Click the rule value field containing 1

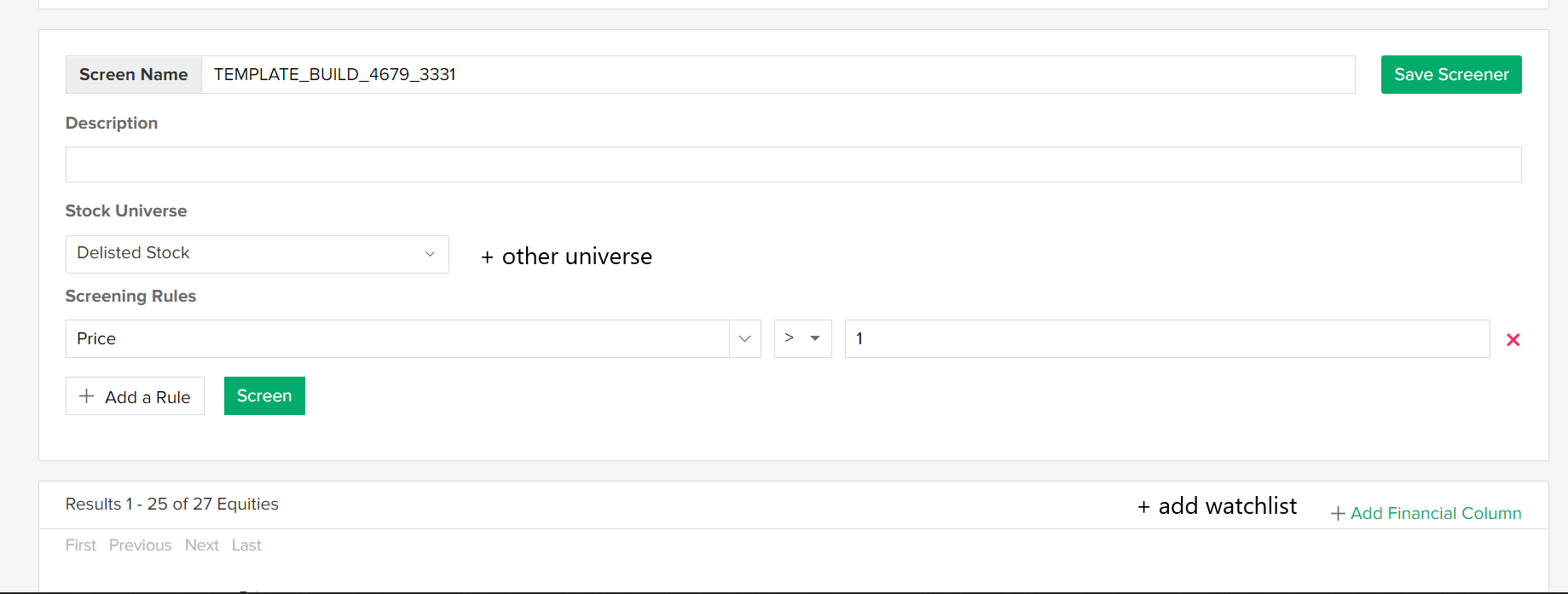tap(1166, 339)
